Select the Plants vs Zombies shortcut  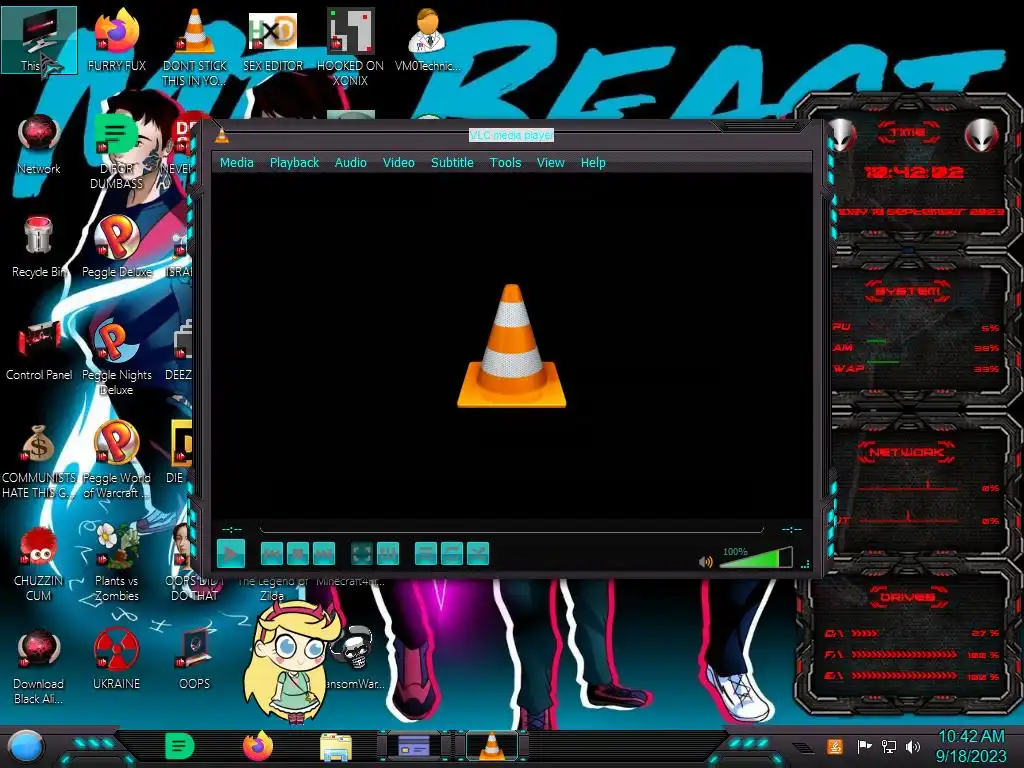click(x=116, y=563)
